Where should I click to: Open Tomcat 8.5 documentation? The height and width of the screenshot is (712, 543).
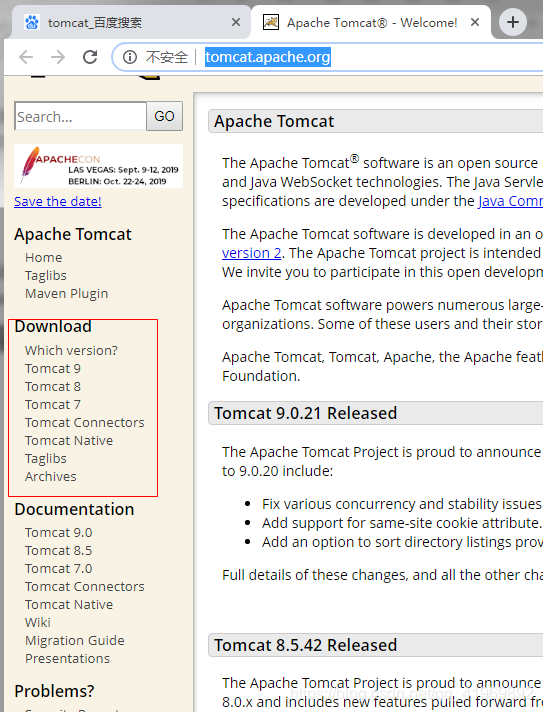pyautogui.click(x=59, y=551)
